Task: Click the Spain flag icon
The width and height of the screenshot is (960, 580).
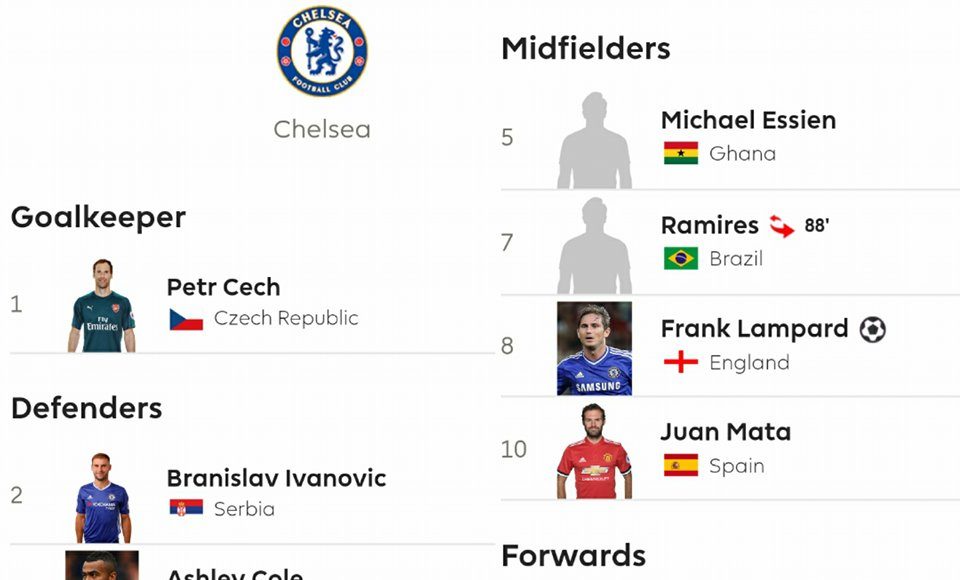Action: click(x=681, y=465)
